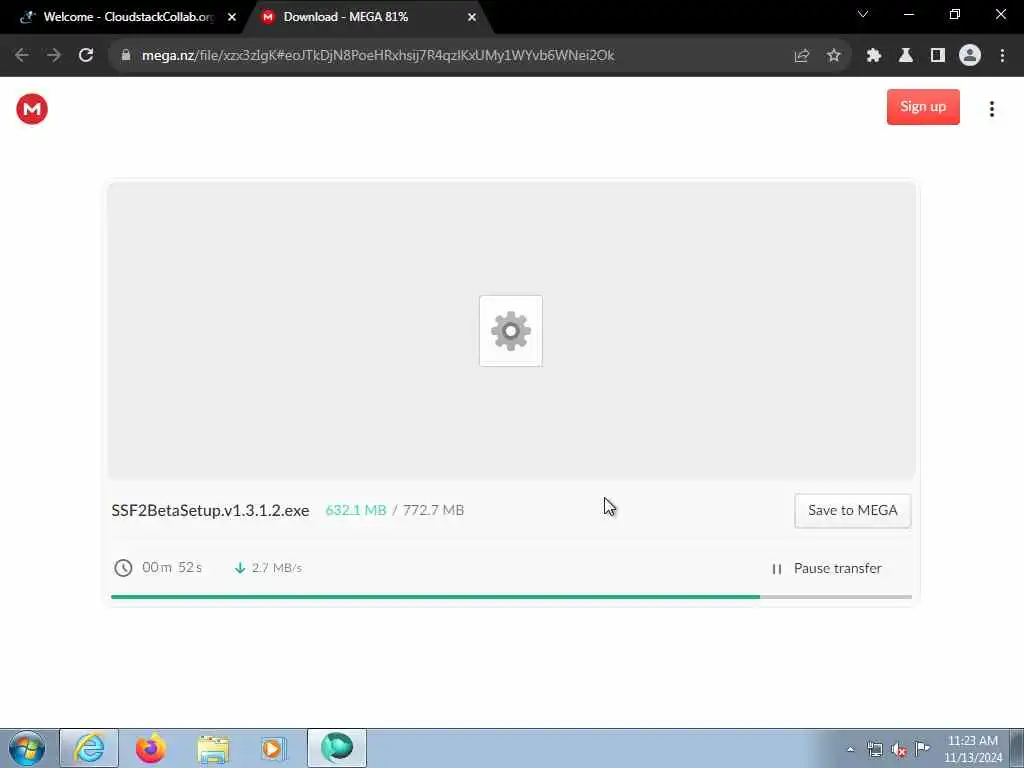
Task: Minimize the browser window
Action: point(908,14)
